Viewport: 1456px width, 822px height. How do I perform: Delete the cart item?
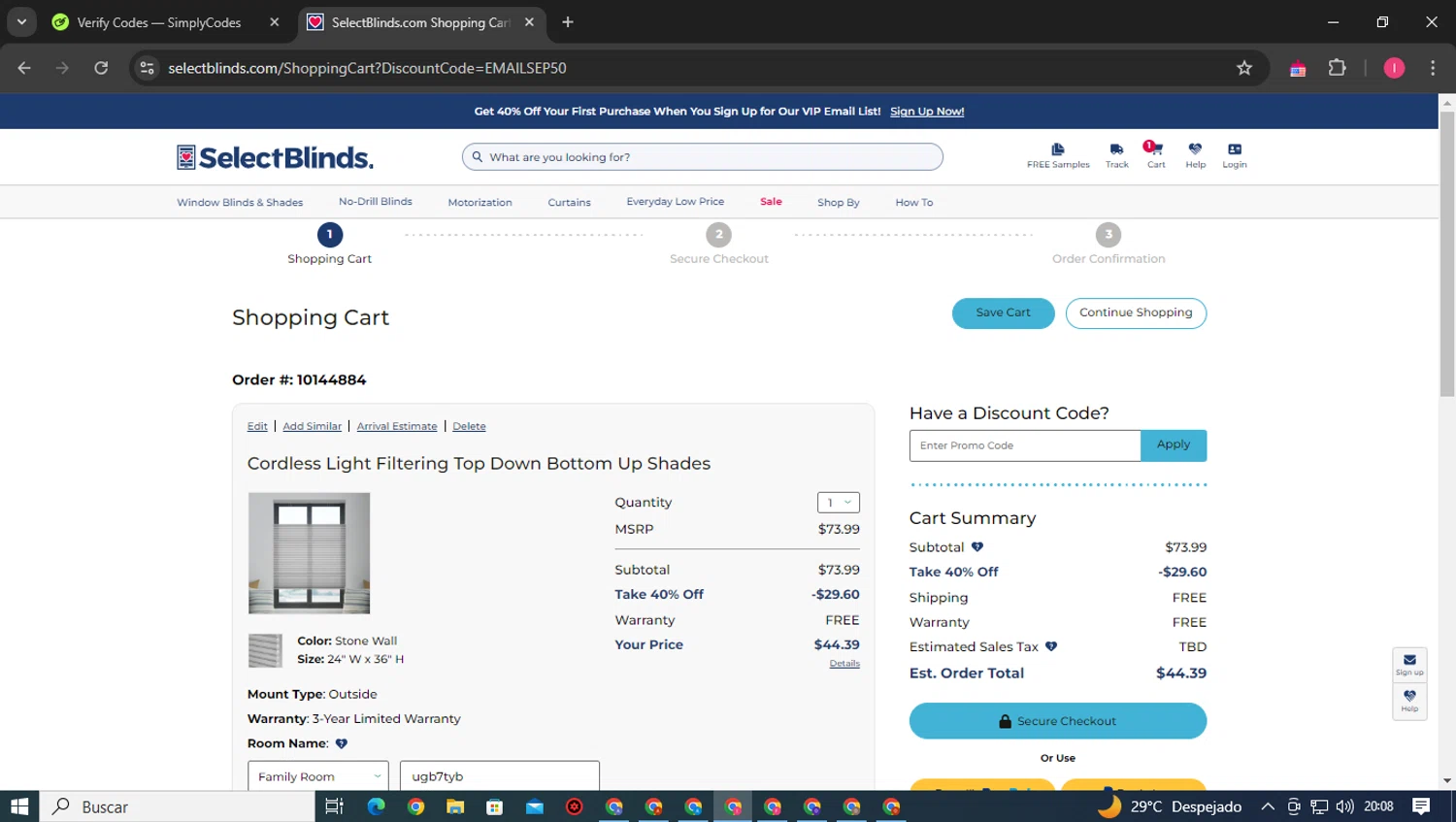(469, 426)
